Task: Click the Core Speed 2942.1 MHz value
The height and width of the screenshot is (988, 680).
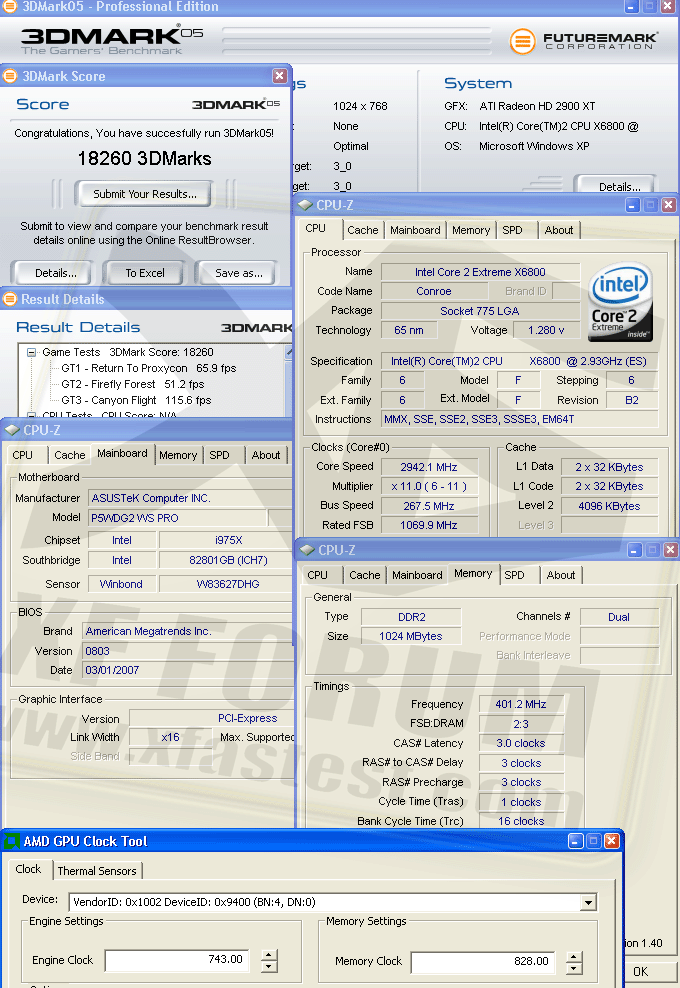Action: [429, 467]
